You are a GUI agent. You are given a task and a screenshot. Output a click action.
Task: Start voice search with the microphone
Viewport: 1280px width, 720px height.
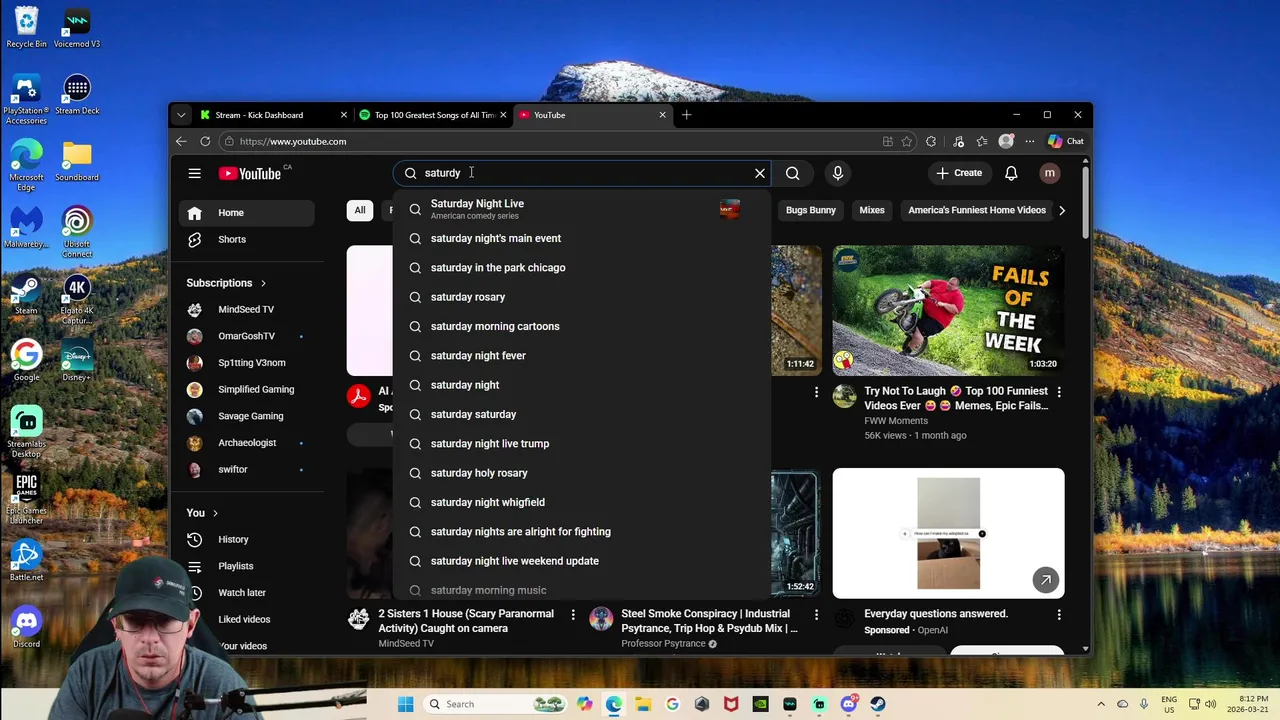838,173
